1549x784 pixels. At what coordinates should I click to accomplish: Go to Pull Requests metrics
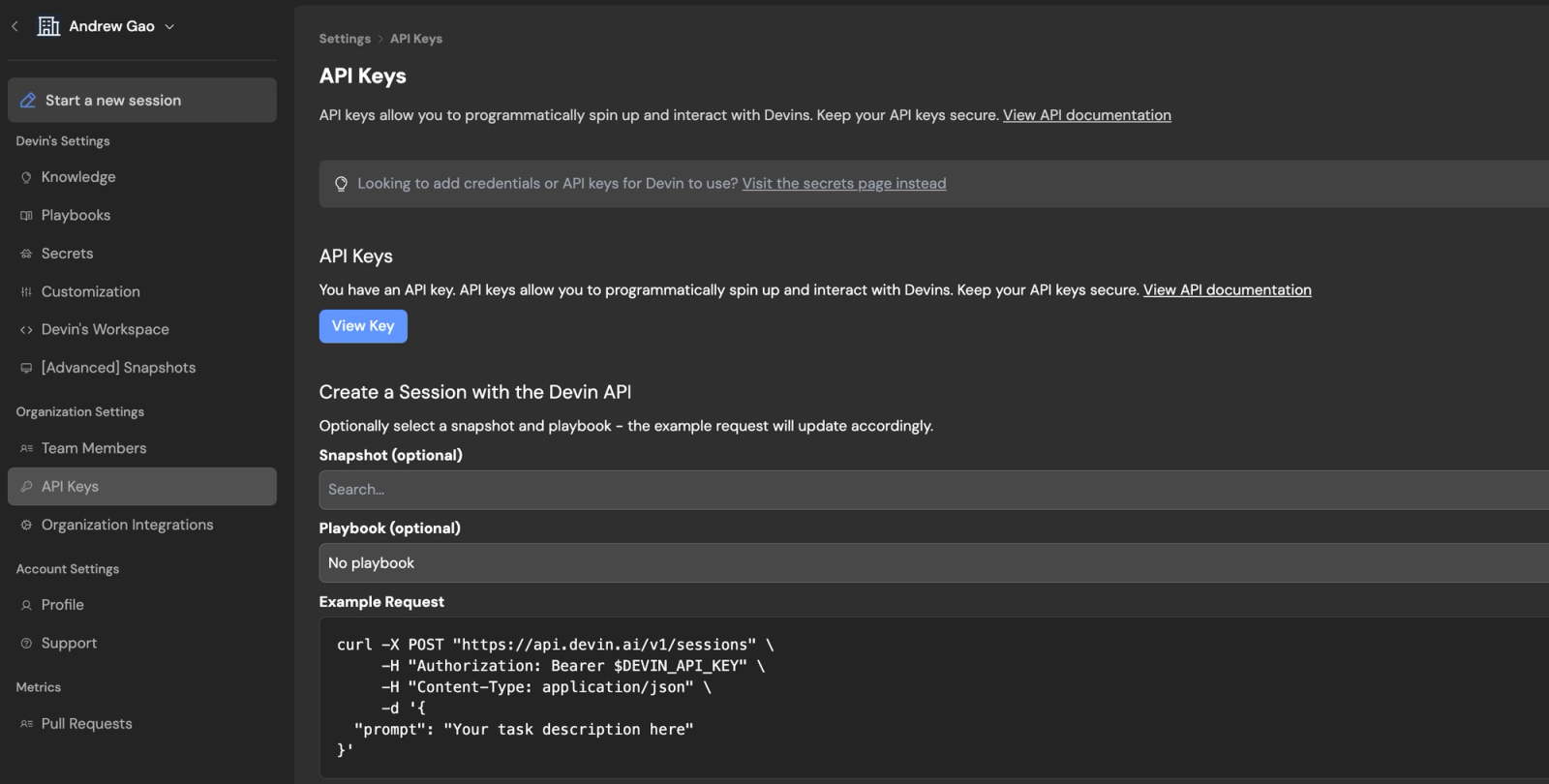pyautogui.click(x=86, y=724)
